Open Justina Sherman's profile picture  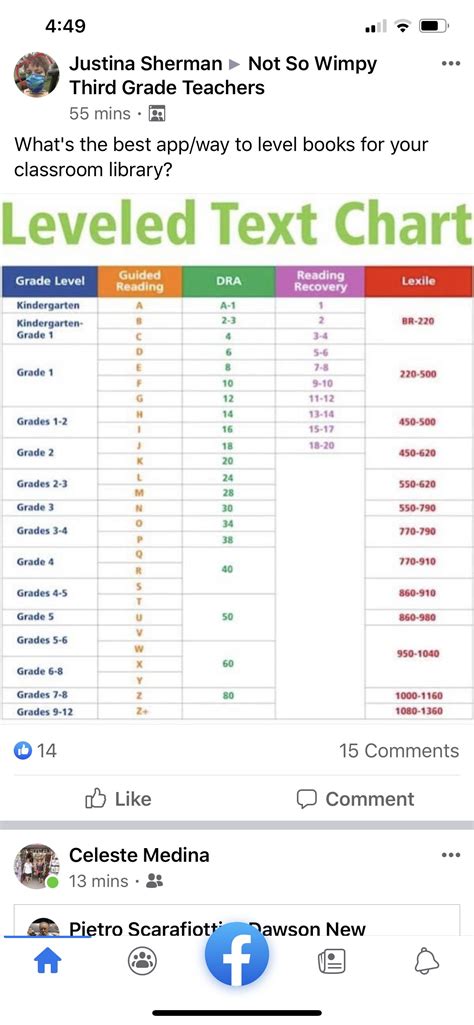click(37, 75)
